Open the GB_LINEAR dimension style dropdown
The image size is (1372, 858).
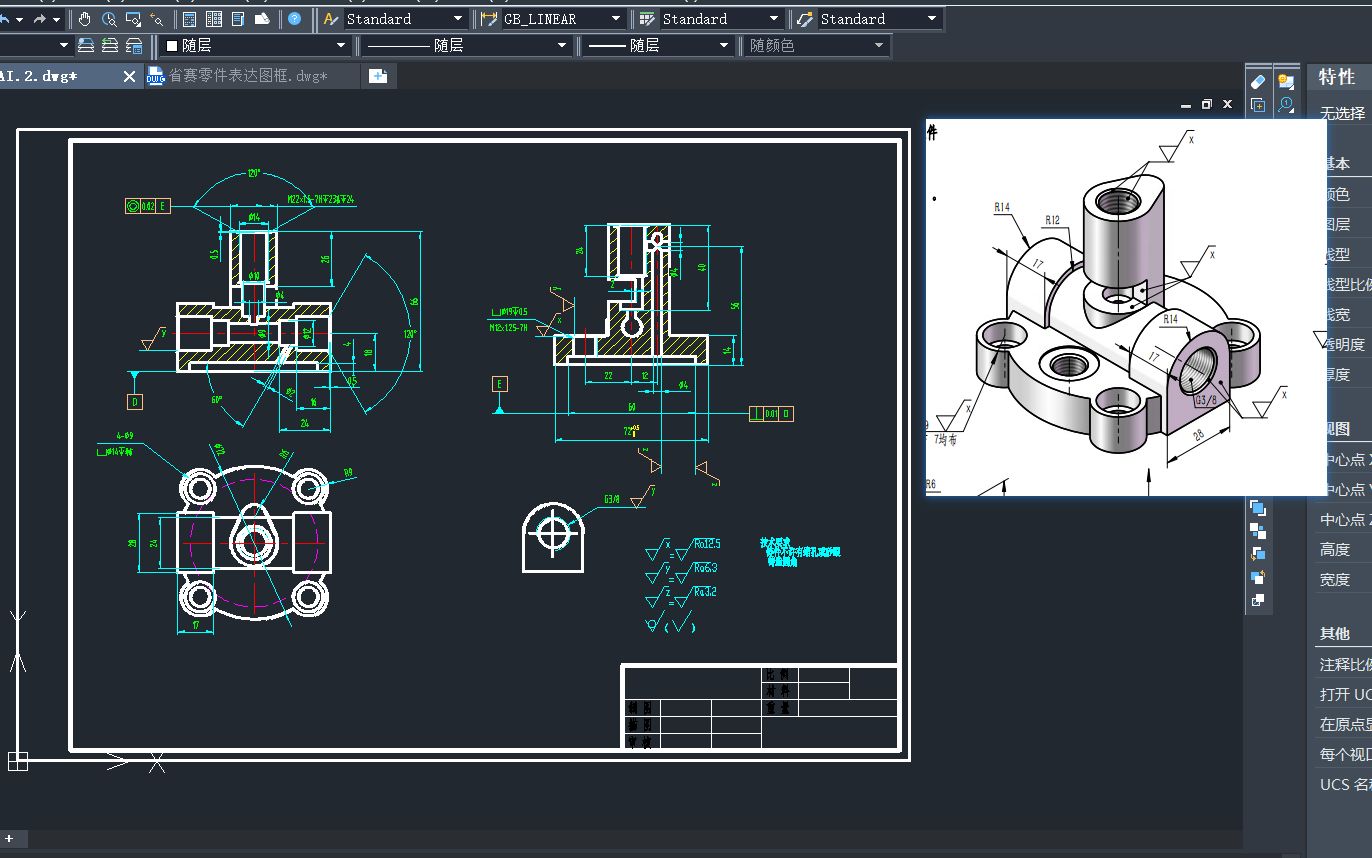click(x=615, y=19)
